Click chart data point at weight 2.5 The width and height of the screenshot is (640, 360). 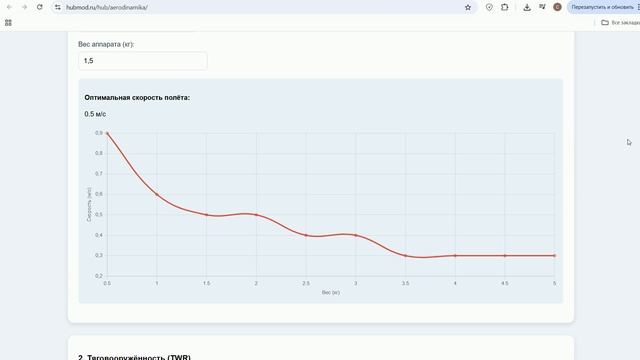click(306, 235)
